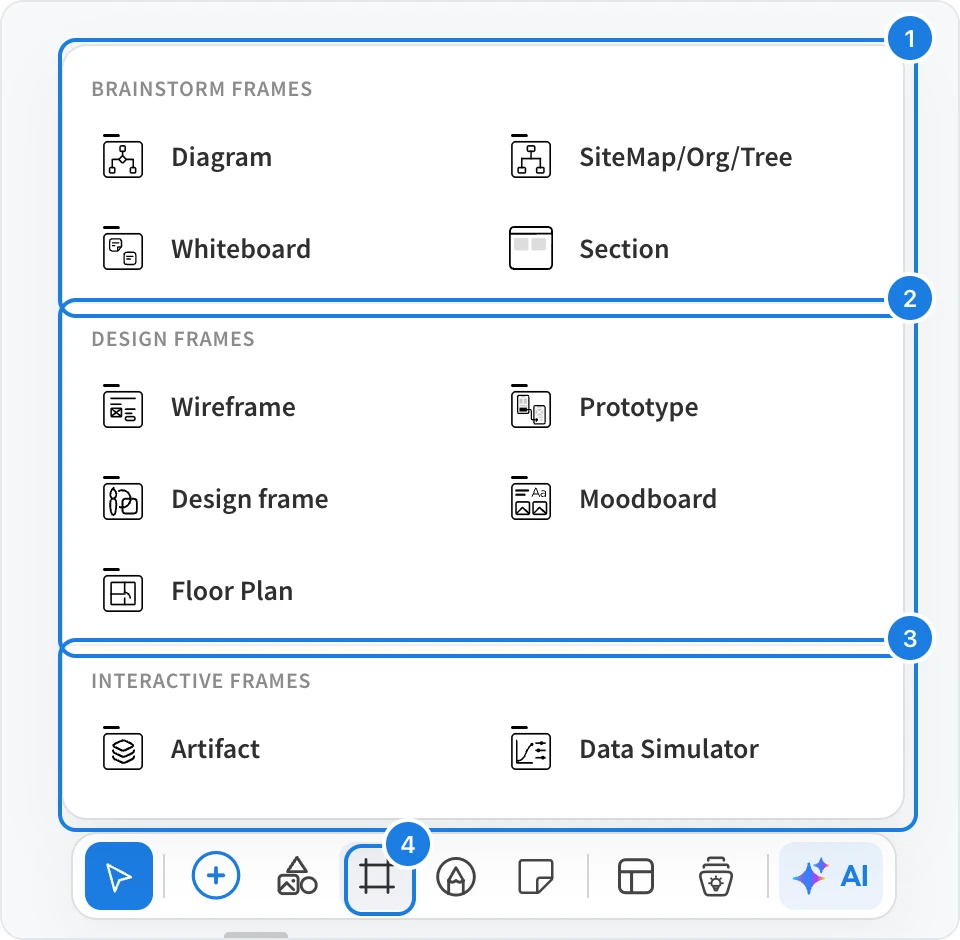
Task: Add a Data Simulator via its label
Action: pos(669,749)
